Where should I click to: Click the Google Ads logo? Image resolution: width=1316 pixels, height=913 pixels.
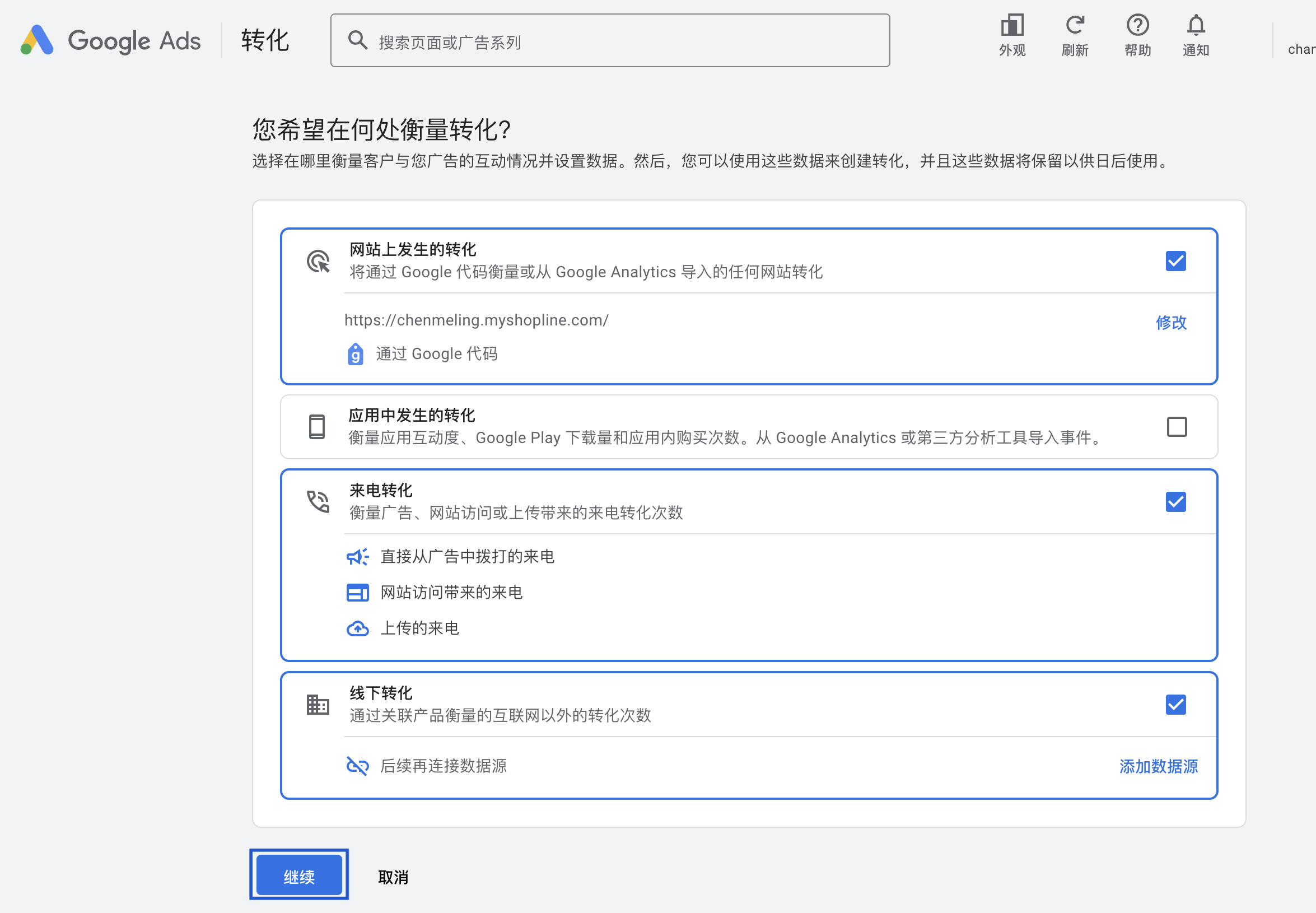[x=110, y=40]
